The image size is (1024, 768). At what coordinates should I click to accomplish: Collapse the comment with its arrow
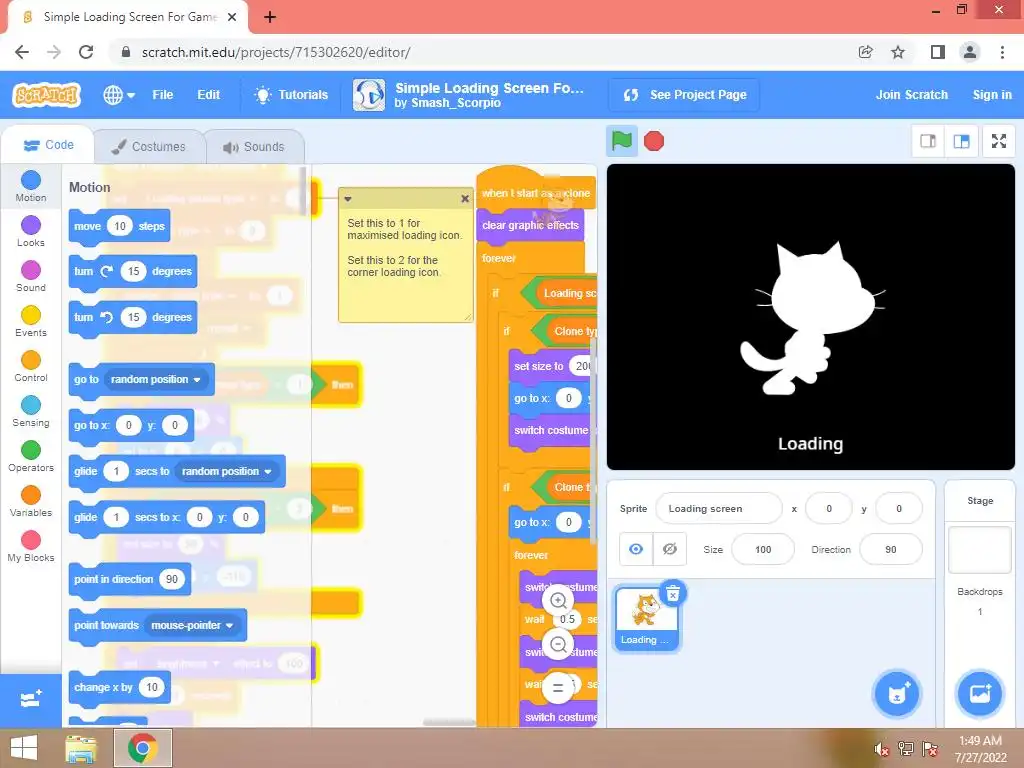pyautogui.click(x=348, y=199)
